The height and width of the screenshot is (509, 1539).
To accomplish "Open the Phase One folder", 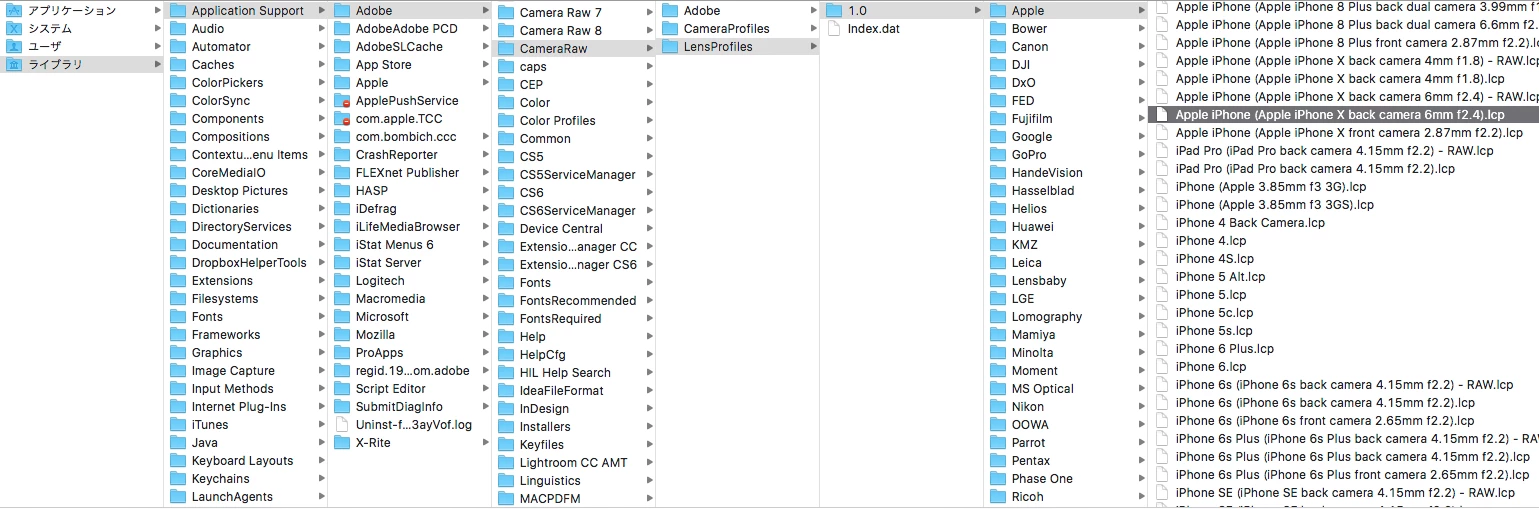I will click(1066, 478).
